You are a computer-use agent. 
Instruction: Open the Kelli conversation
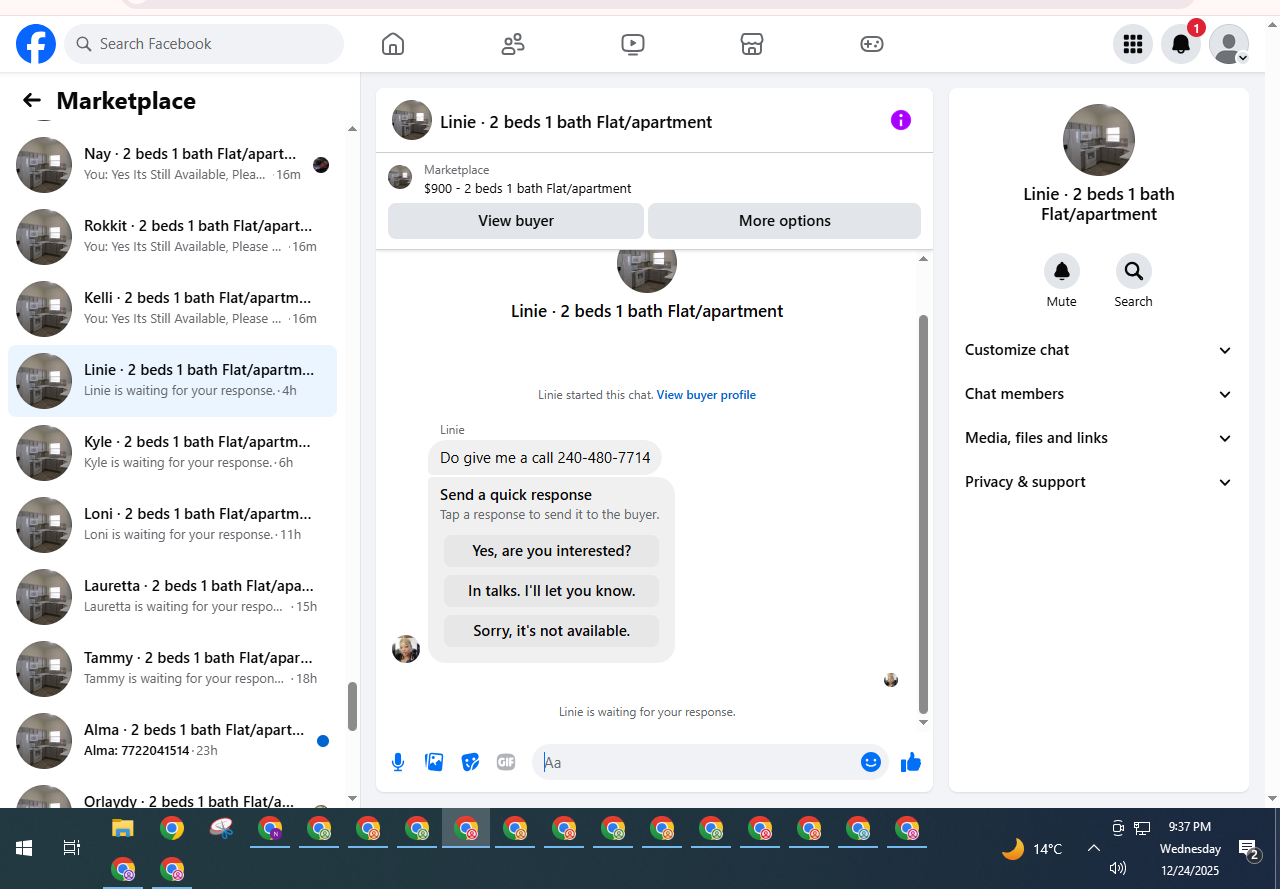click(172, 309)
